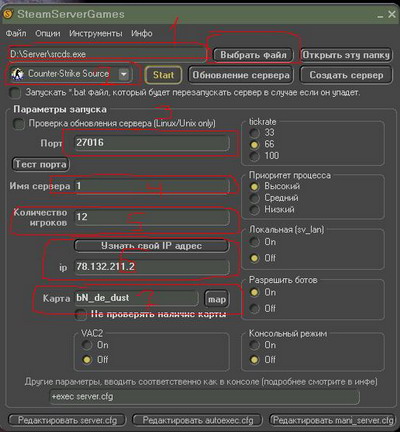Click the Имя сервера input field
Screen dimensions: 400x432
[x=152, y=186]
